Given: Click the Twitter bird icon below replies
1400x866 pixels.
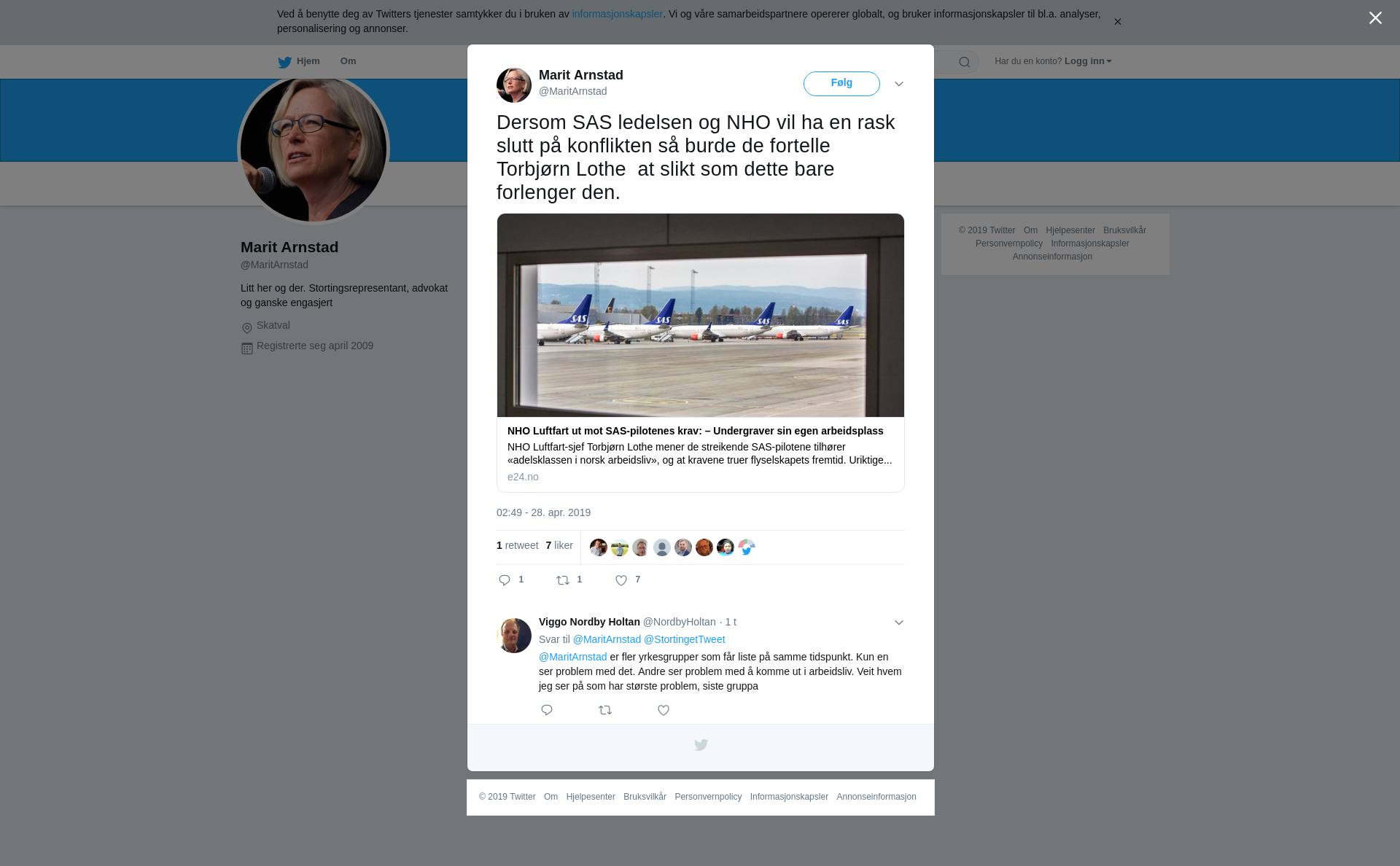Looking at the screenshot, I should 701,745.
